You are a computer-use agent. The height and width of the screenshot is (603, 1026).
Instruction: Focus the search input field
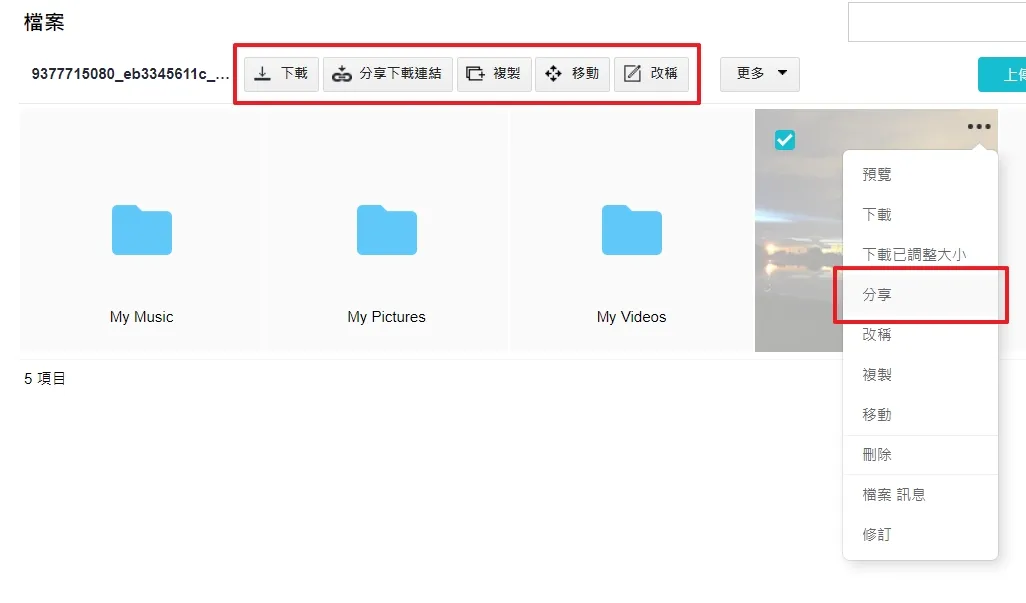[x=937, y=22]
